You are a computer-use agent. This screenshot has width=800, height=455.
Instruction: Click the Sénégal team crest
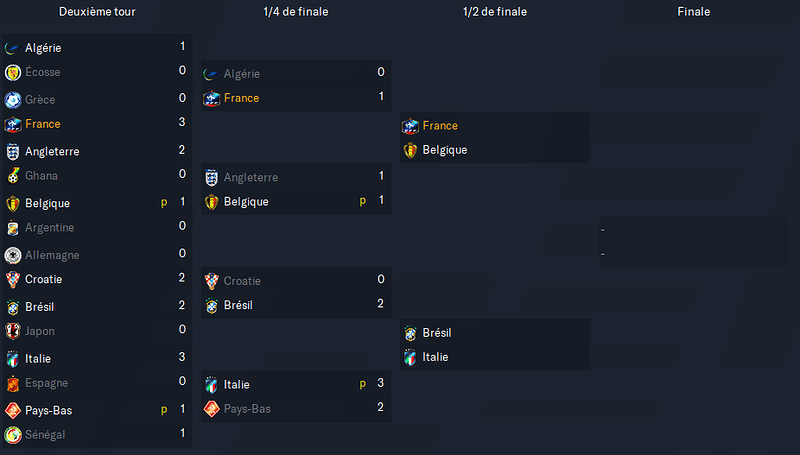point(13,435)
